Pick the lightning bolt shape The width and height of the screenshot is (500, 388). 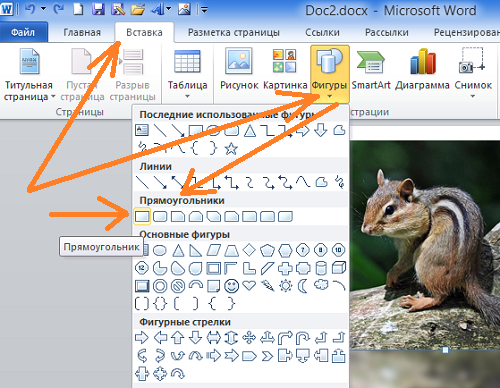[x=267, y=286]
